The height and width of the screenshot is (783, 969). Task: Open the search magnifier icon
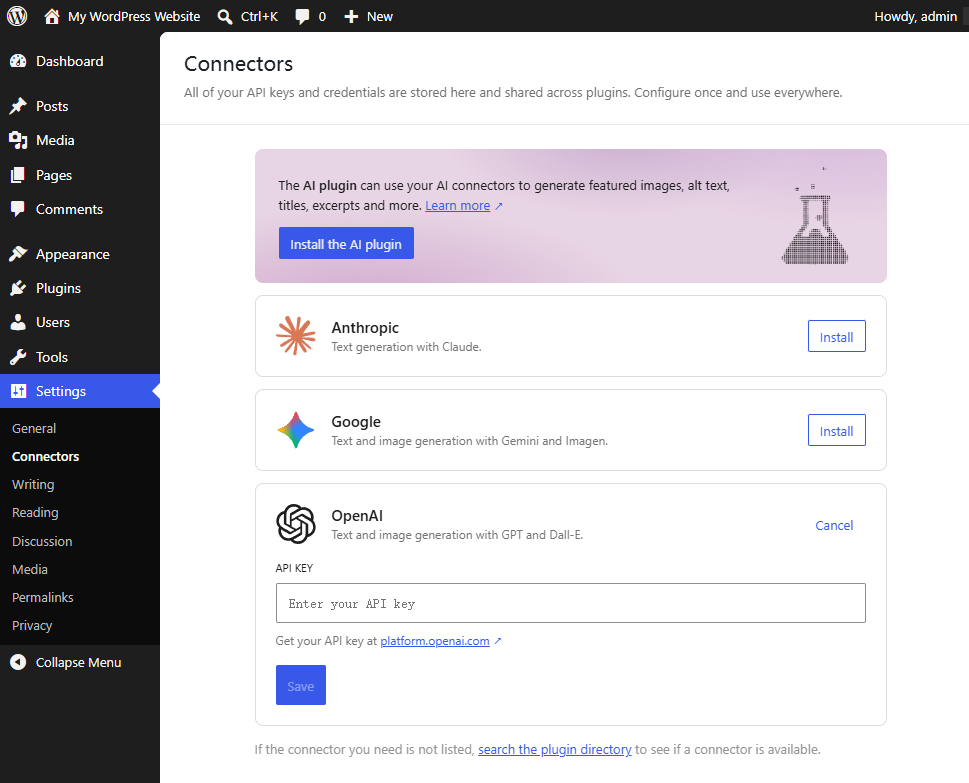click(x=225, y=17)
